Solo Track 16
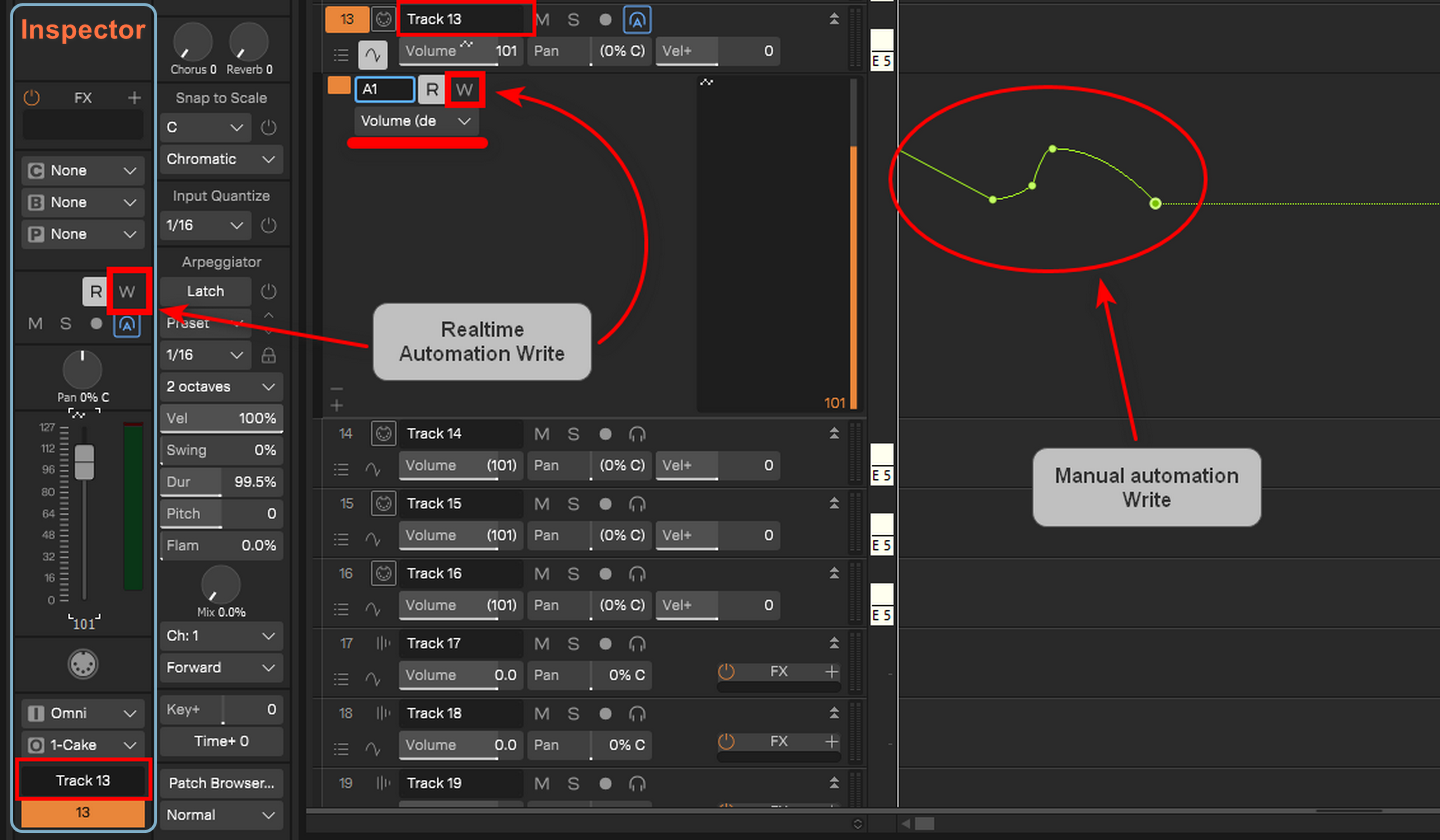 coord(573,574)
